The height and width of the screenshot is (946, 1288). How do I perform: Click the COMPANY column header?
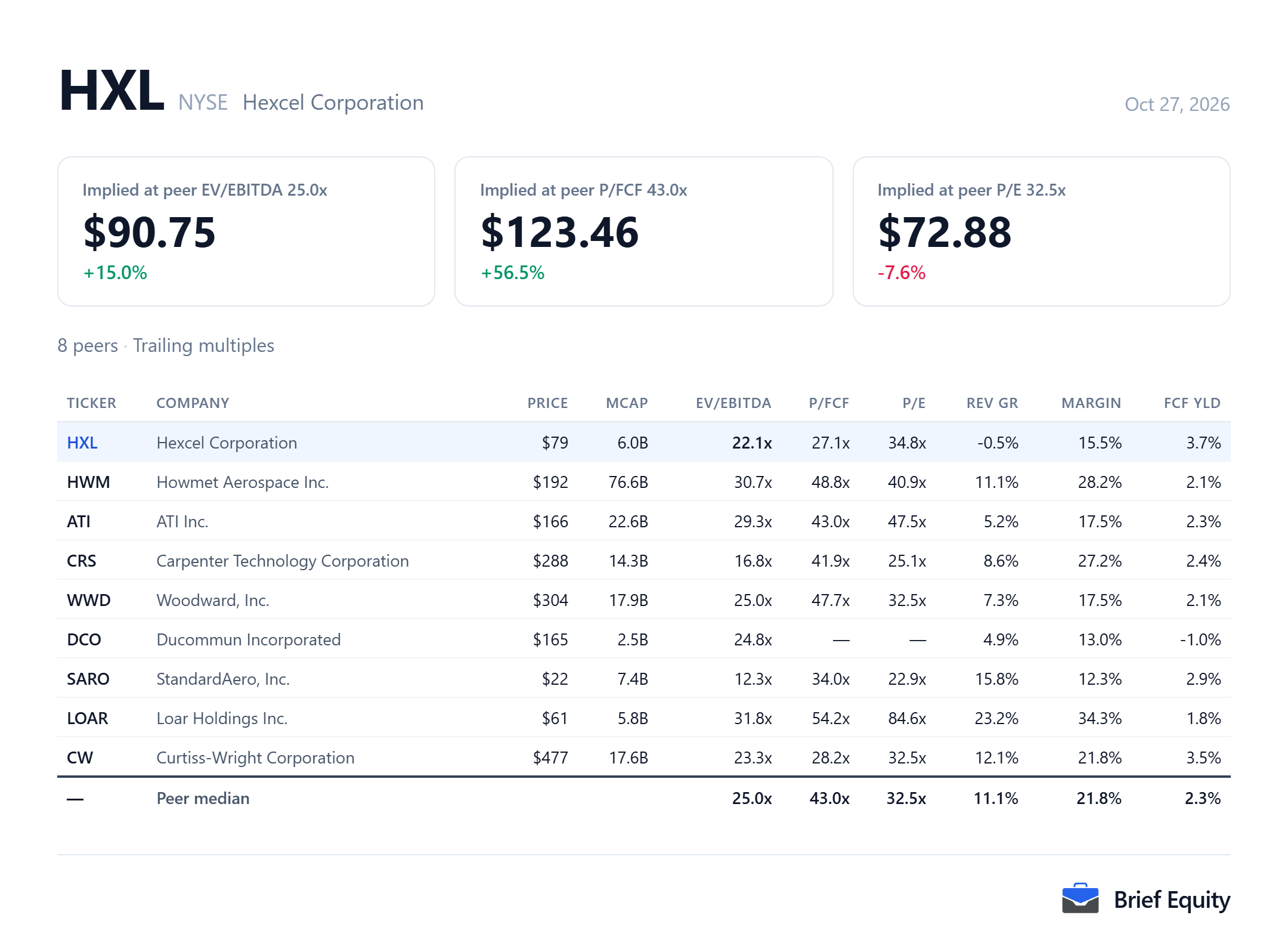coord(193,403)
